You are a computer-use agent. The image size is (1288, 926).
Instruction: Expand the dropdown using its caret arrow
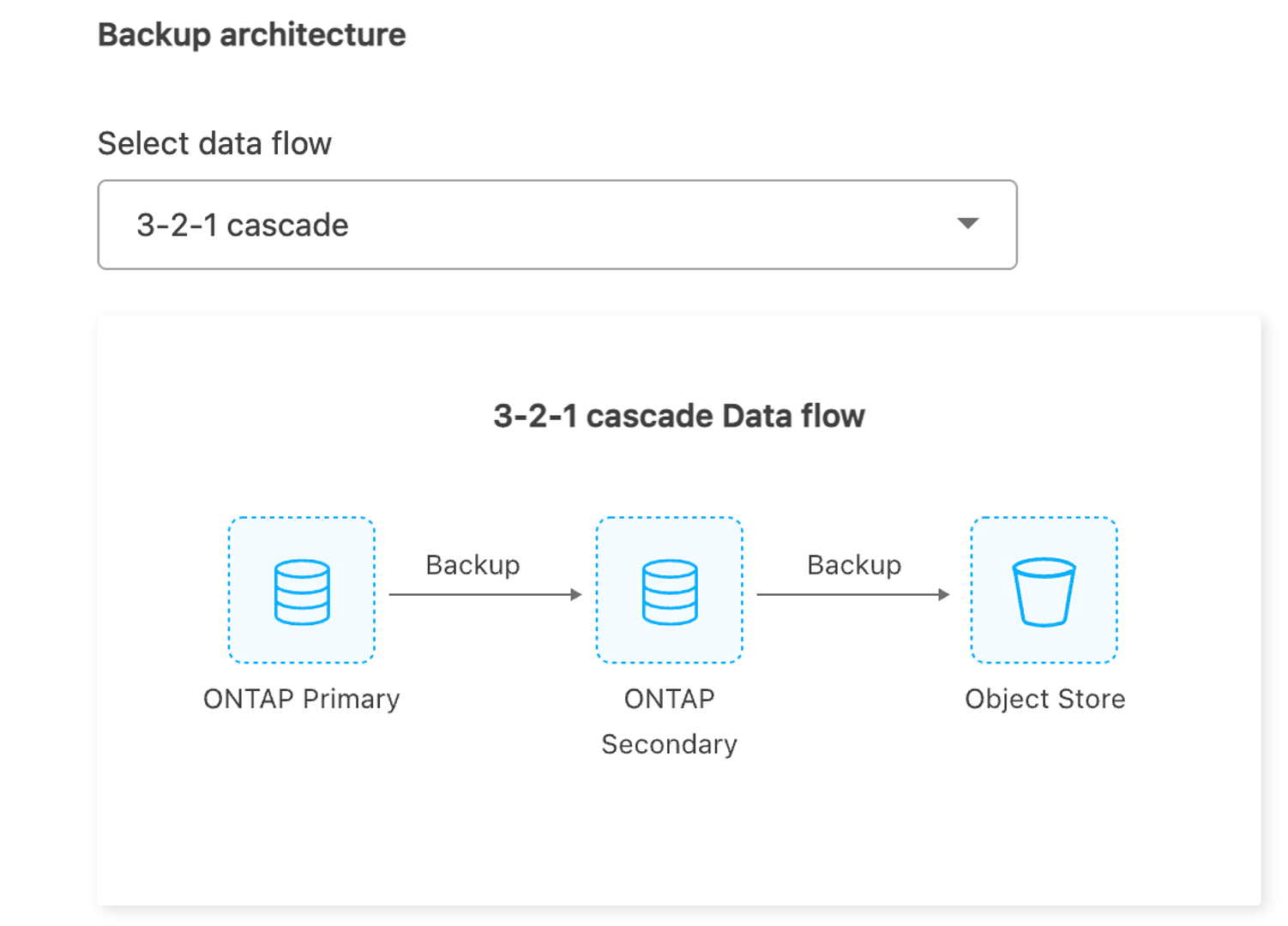967,224
